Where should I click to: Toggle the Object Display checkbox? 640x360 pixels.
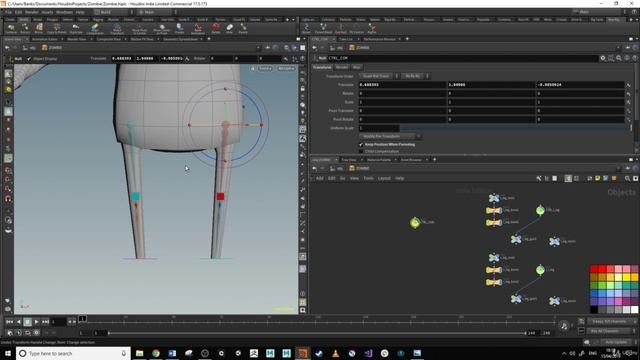[29, 59]
